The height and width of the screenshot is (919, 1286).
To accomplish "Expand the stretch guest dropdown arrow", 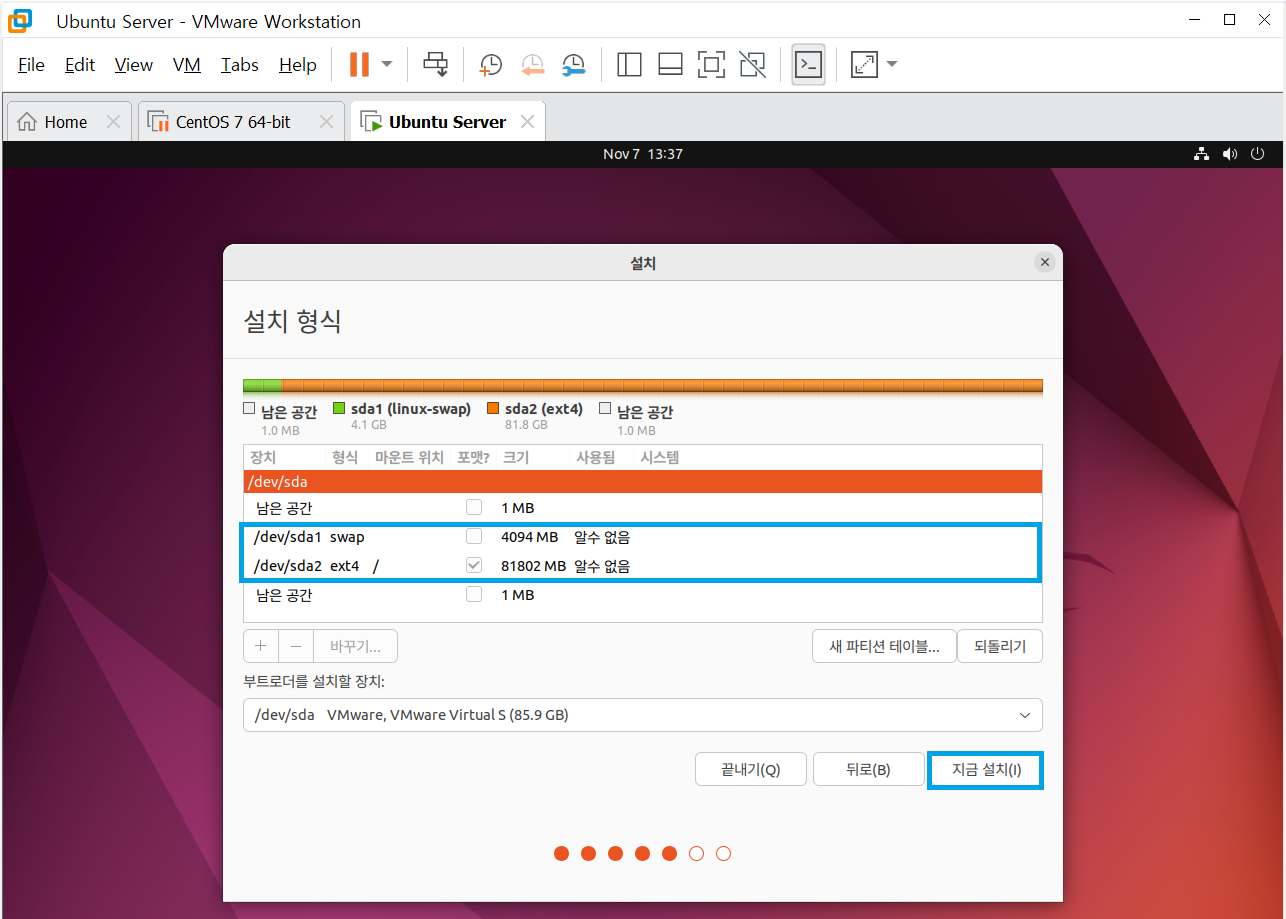I will click(x=892, y=65).
